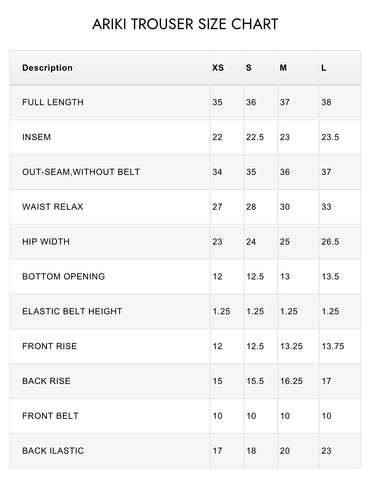Select the FULL LENGTH row label
Viewport: 367px width, 480px height.
[x=53, y=102]
